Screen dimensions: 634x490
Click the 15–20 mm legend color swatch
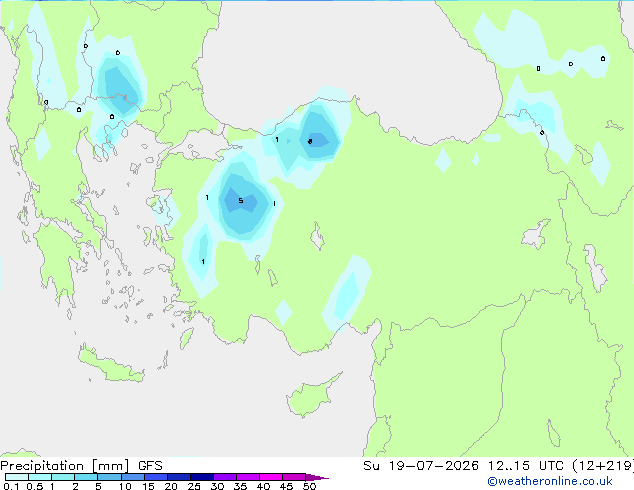point(156,477)
